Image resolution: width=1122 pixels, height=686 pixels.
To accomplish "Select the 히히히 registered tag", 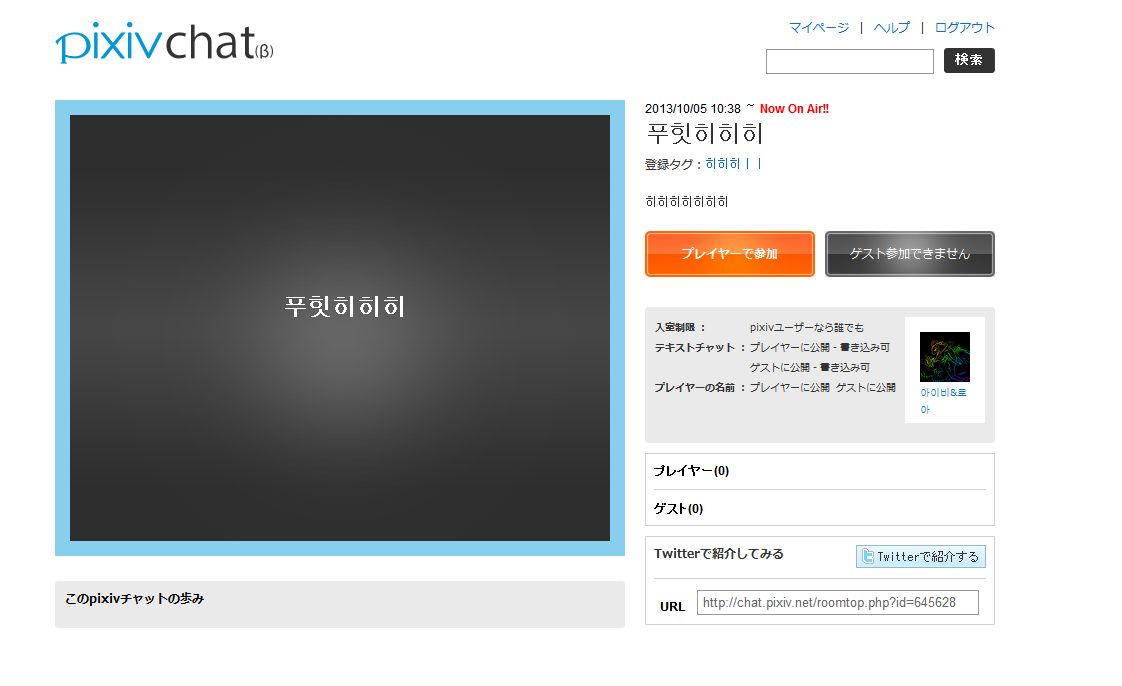I will point(722,164).
